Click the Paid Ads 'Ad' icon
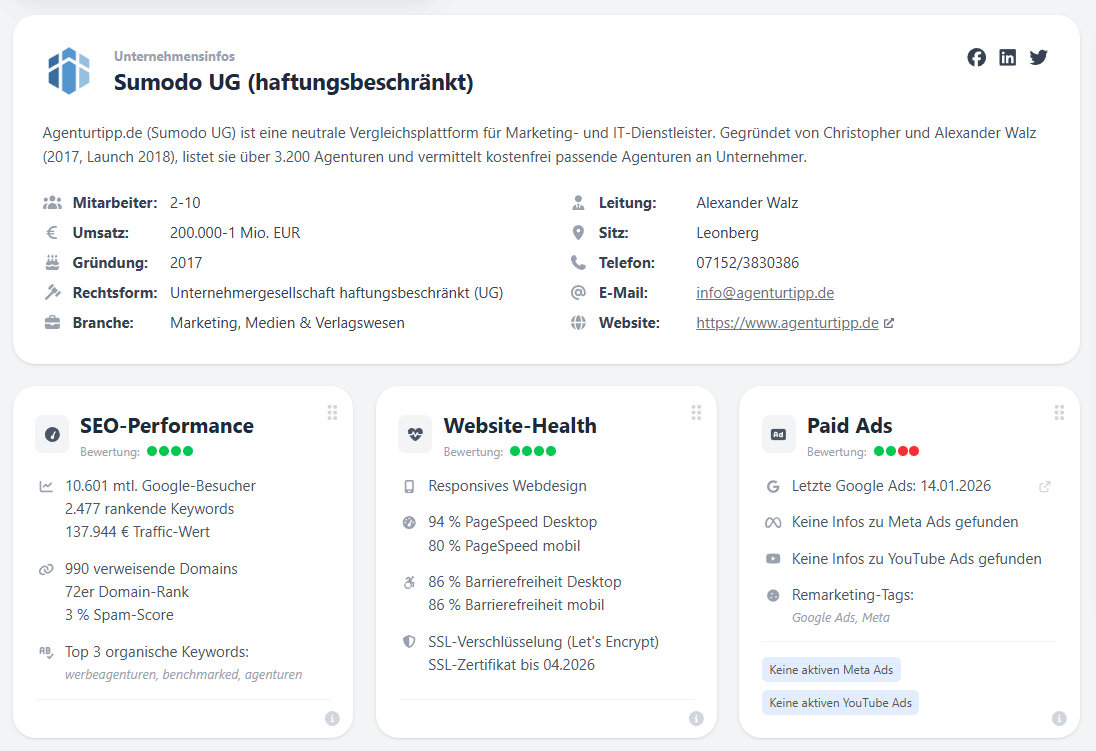 pos(778,434)
